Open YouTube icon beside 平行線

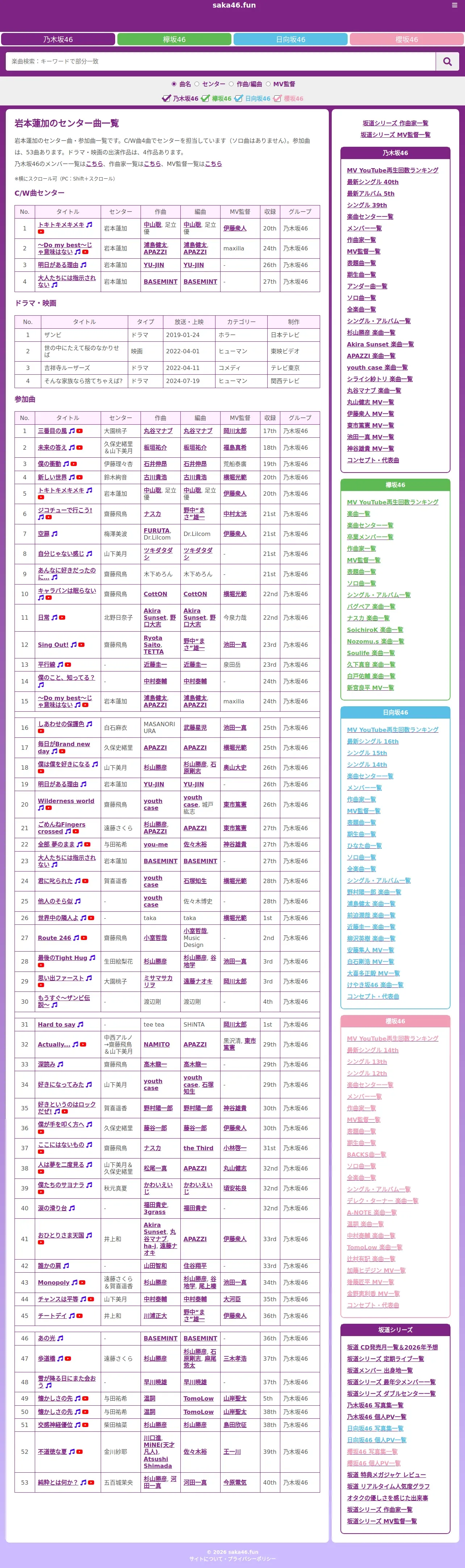(x=68, y=665)
